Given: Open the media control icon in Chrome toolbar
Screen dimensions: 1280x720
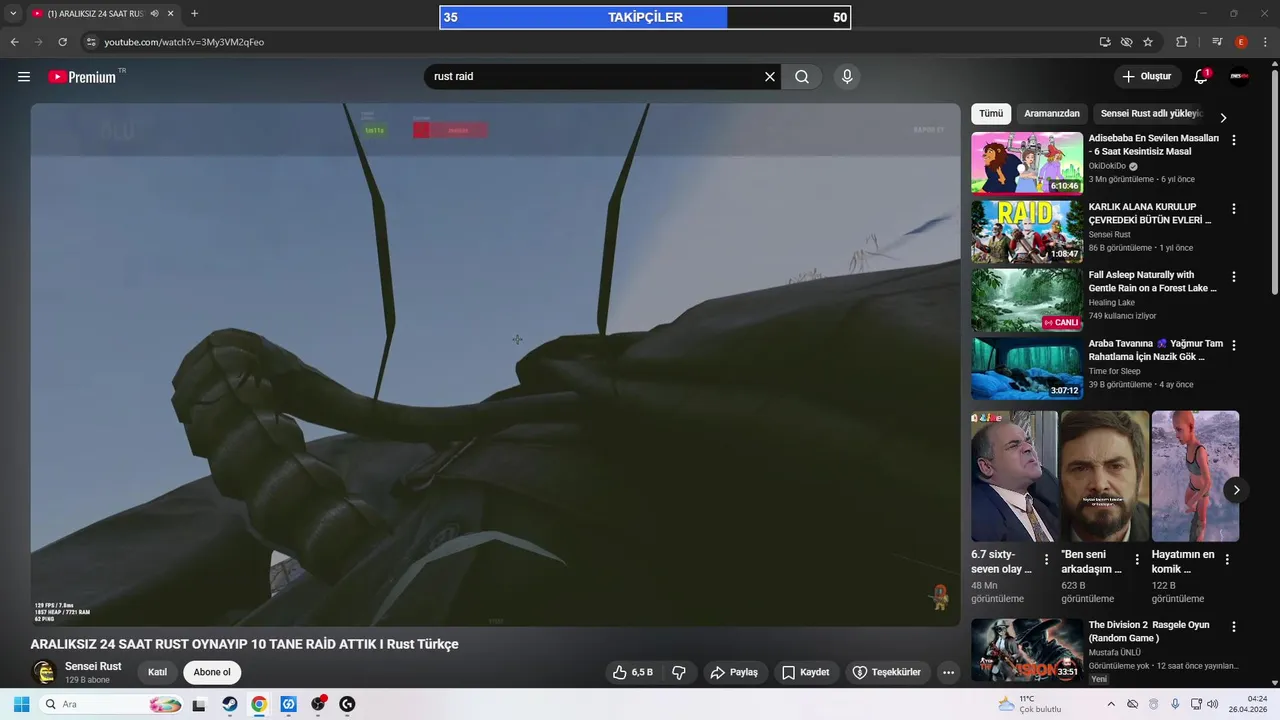Looking at the screenshot, I should click(1217, 42).
